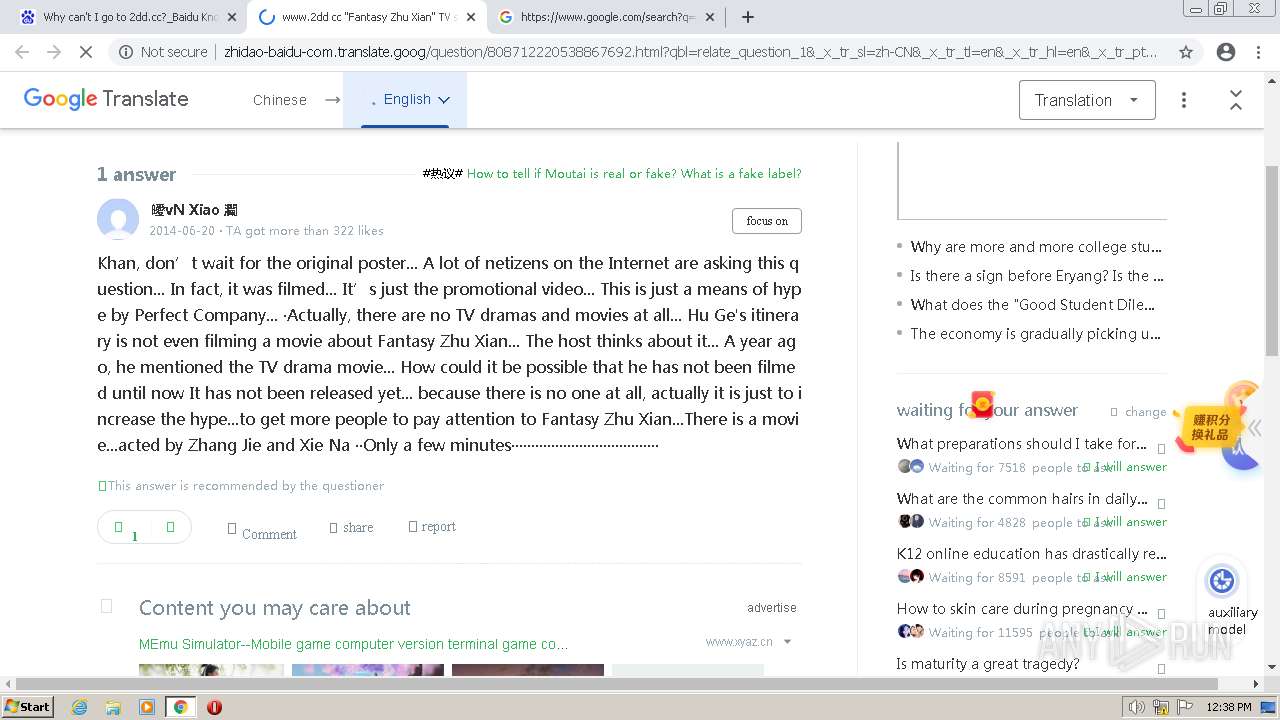Close the Google search tab
Screen dimensions: 1280x720
[710, 17]
